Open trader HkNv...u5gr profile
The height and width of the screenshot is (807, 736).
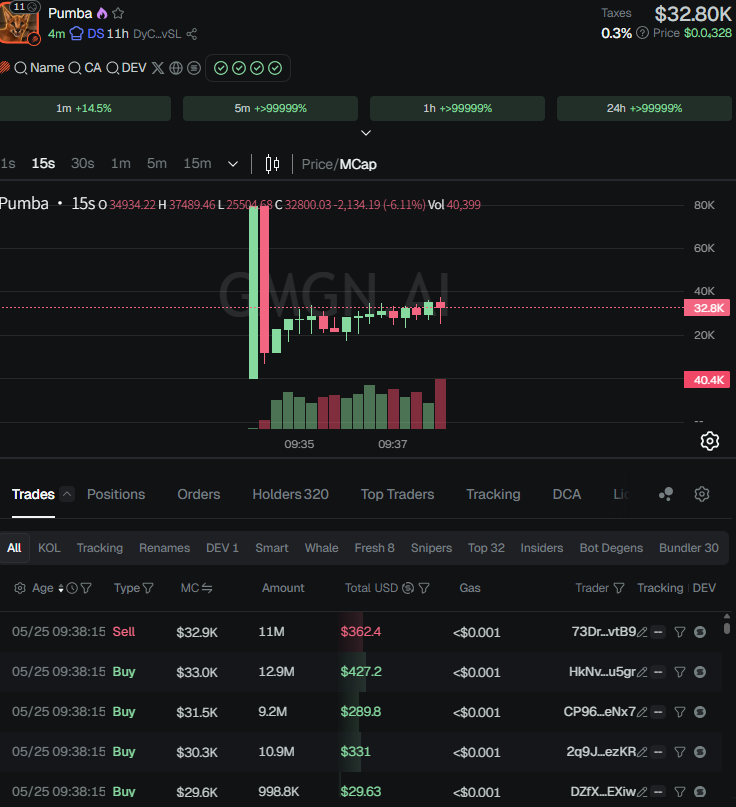point(602,672)
